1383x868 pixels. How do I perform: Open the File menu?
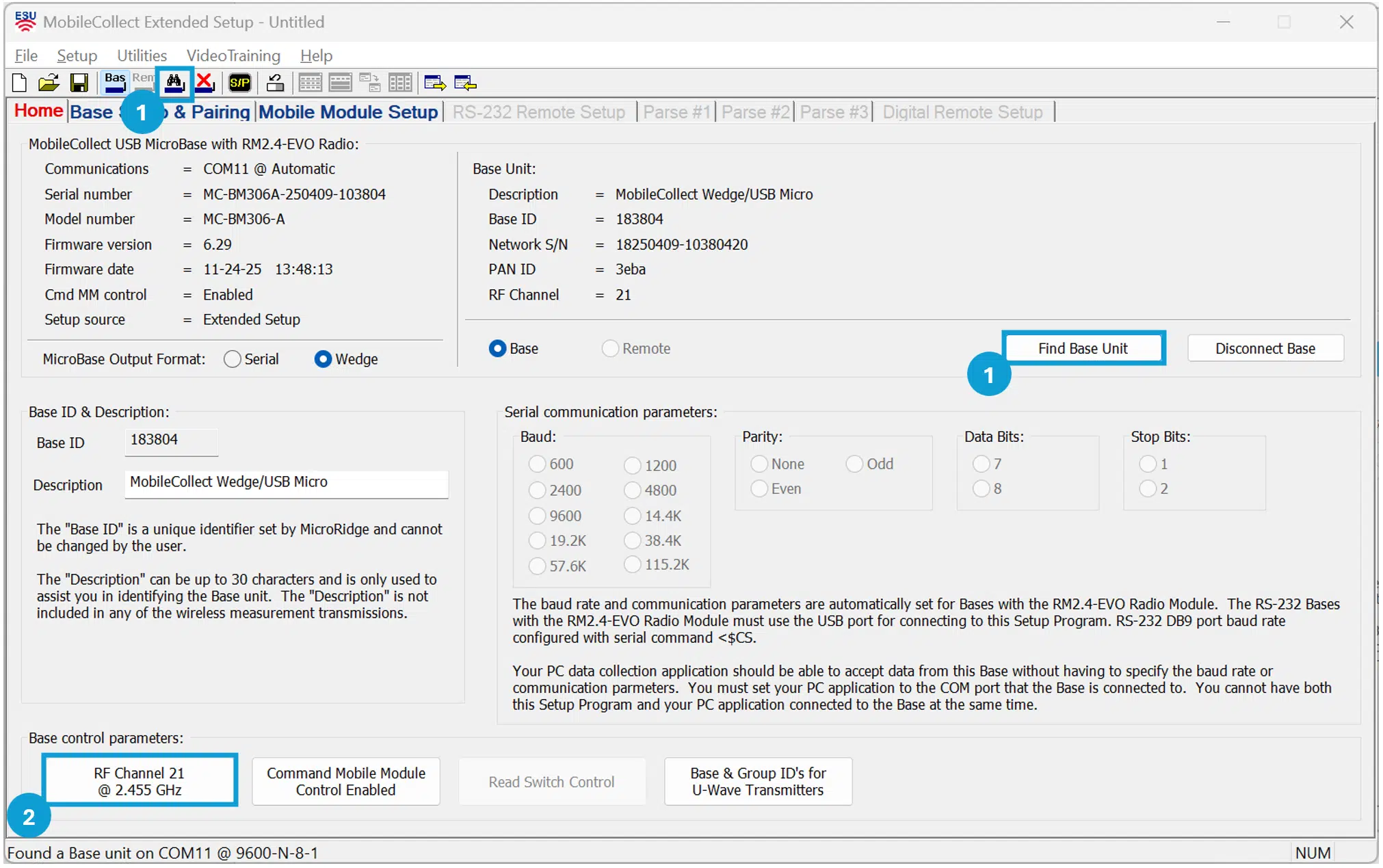26,55
